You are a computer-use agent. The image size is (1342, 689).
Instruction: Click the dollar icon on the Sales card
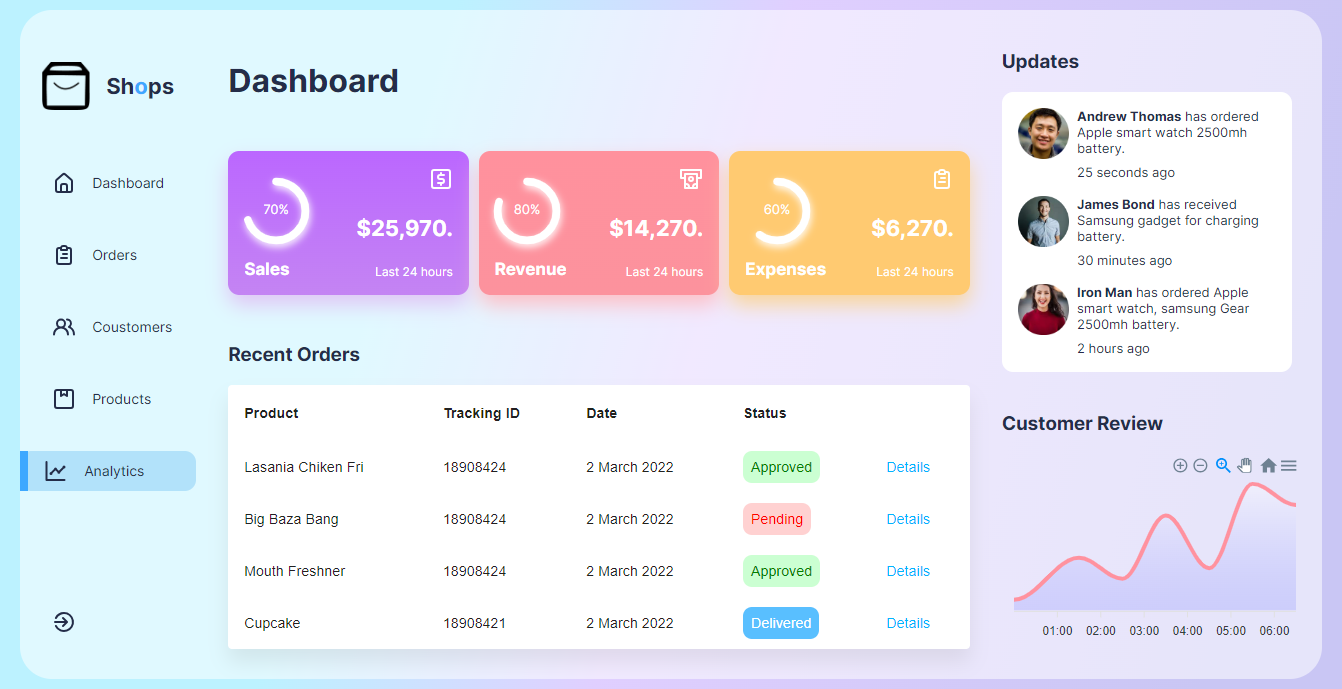(441, 179)
